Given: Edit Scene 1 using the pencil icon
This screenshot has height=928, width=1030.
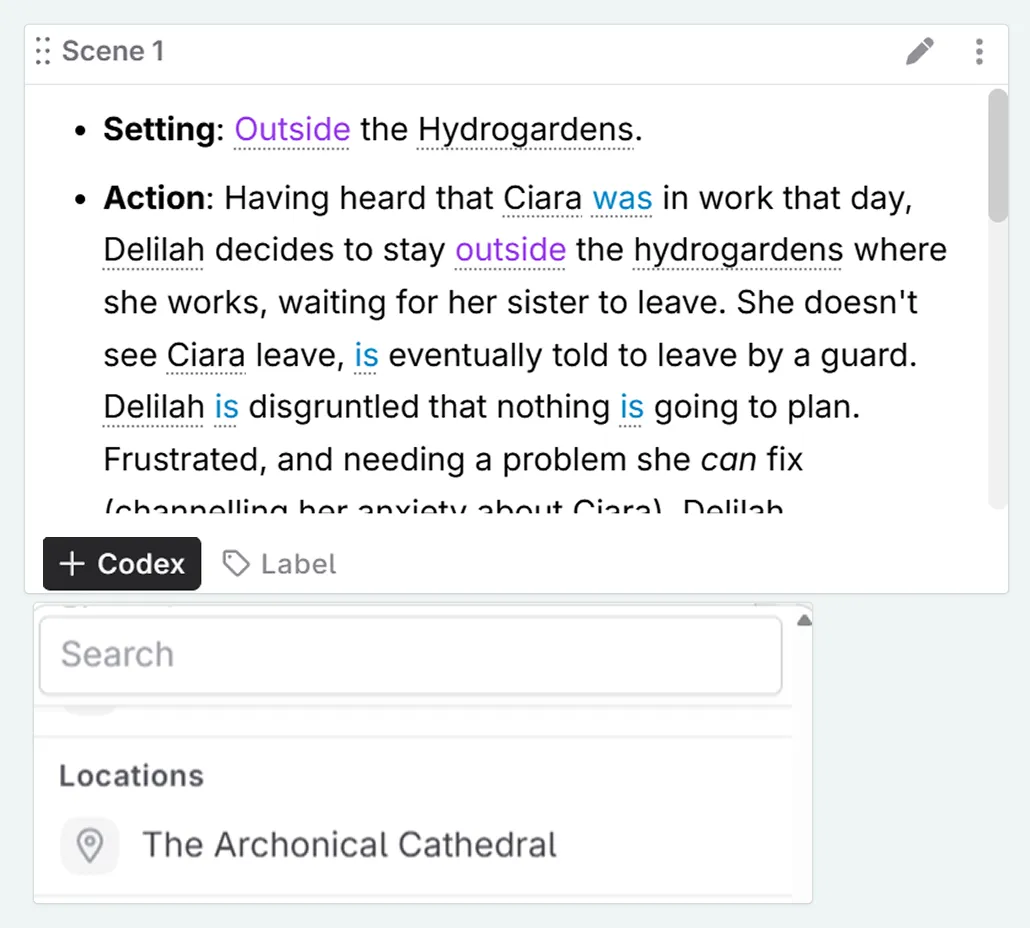Looking at the screenshot, I should point(919,51).
